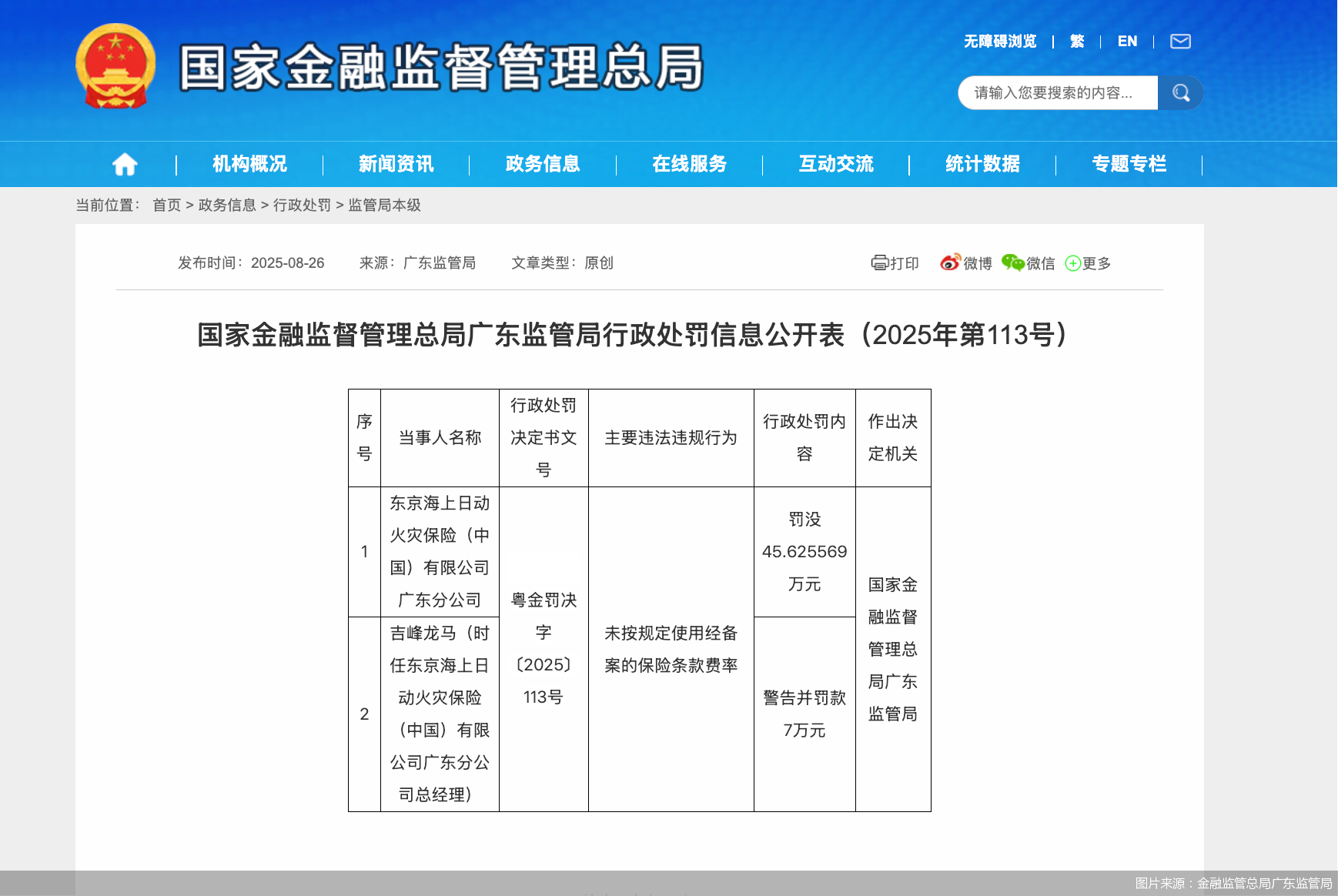Click the source text 广东监管局
Image resolution: width=1338 pixels, height=896 pixels.
point(440,263)
